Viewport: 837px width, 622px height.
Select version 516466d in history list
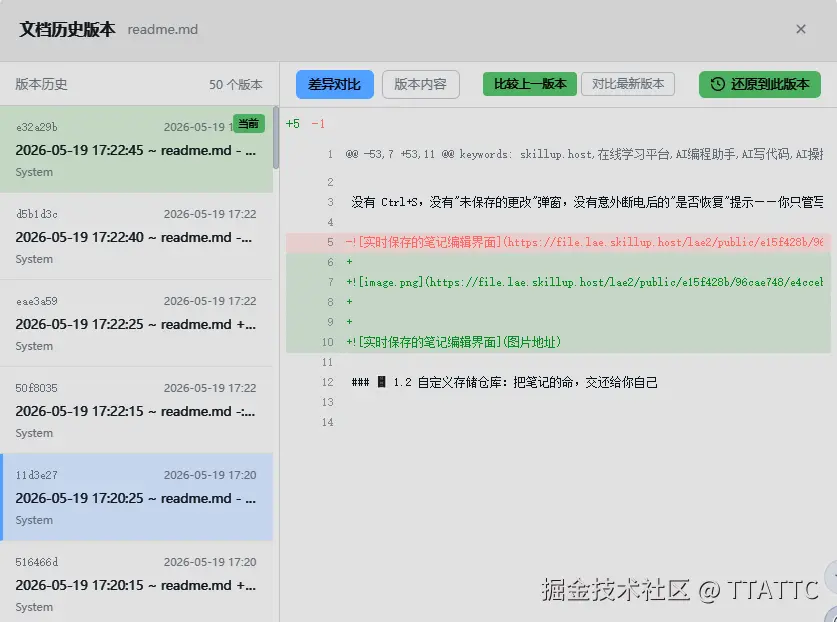[x=137, y=582]
